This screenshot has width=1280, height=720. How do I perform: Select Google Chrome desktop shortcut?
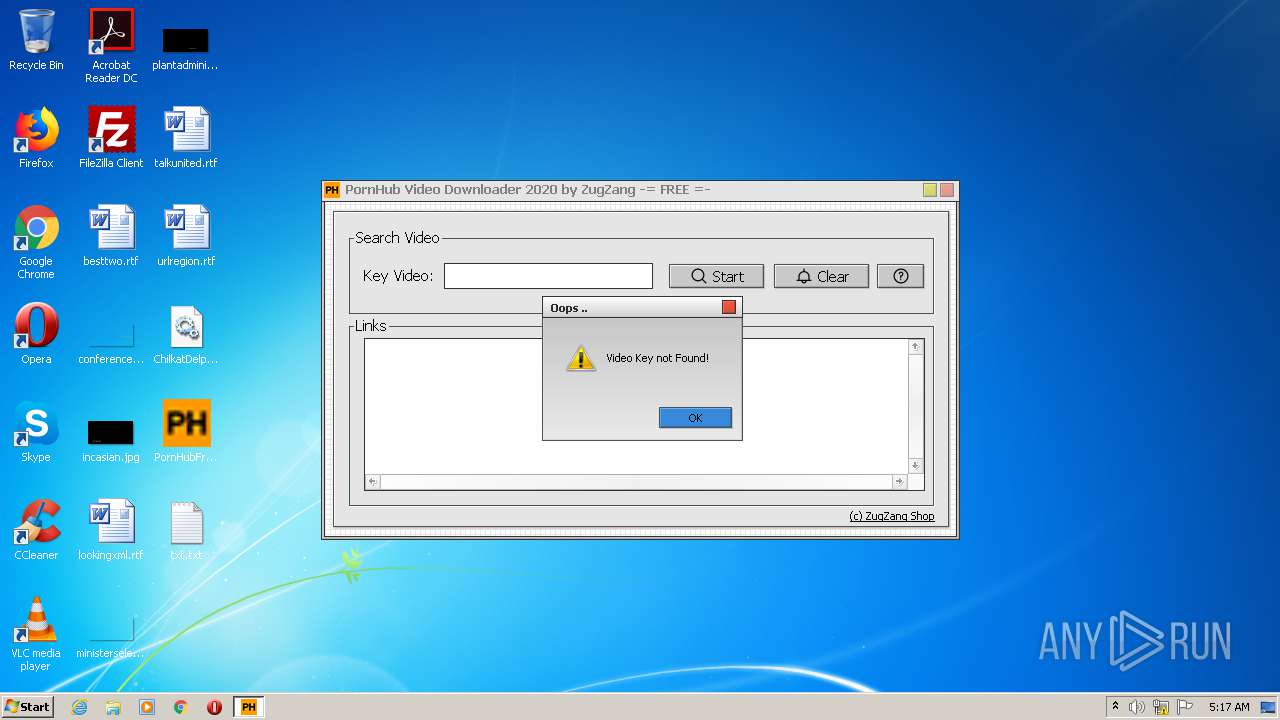click(x=36, y=242)
